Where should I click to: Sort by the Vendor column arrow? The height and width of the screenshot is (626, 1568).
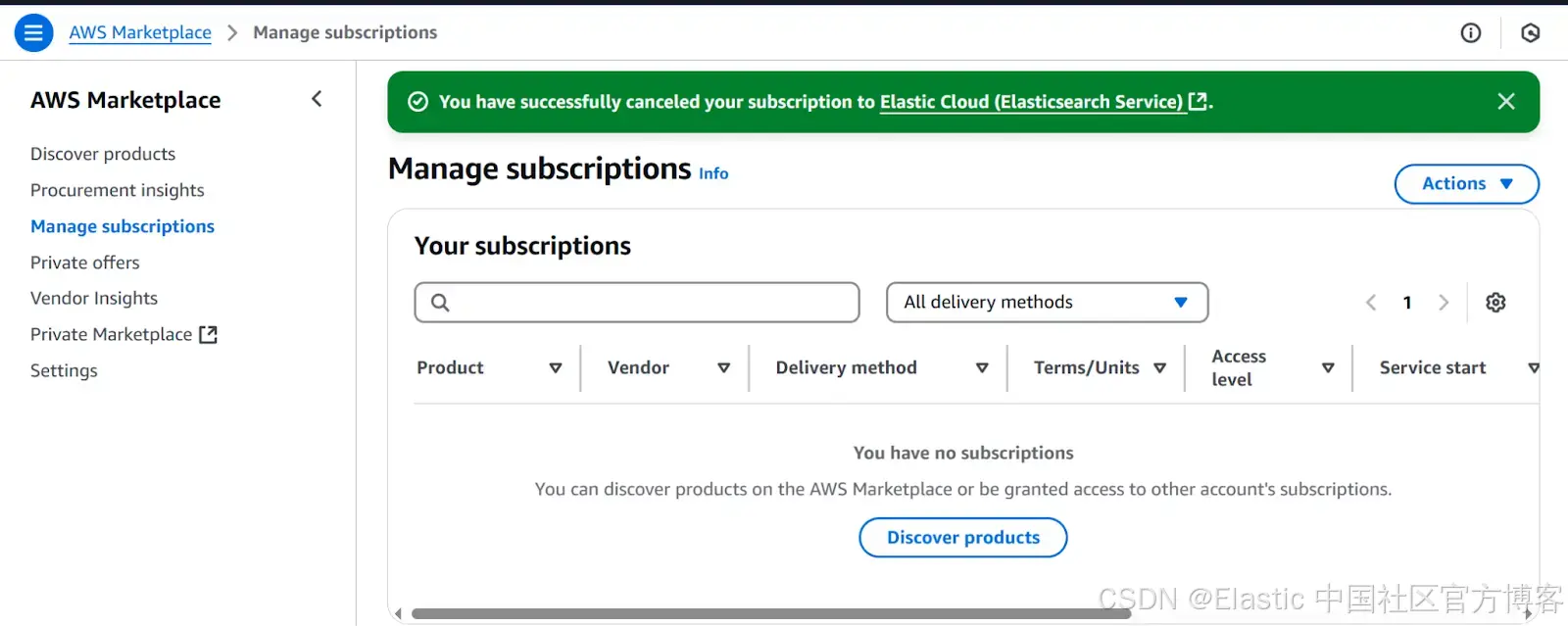pos(724,368)
